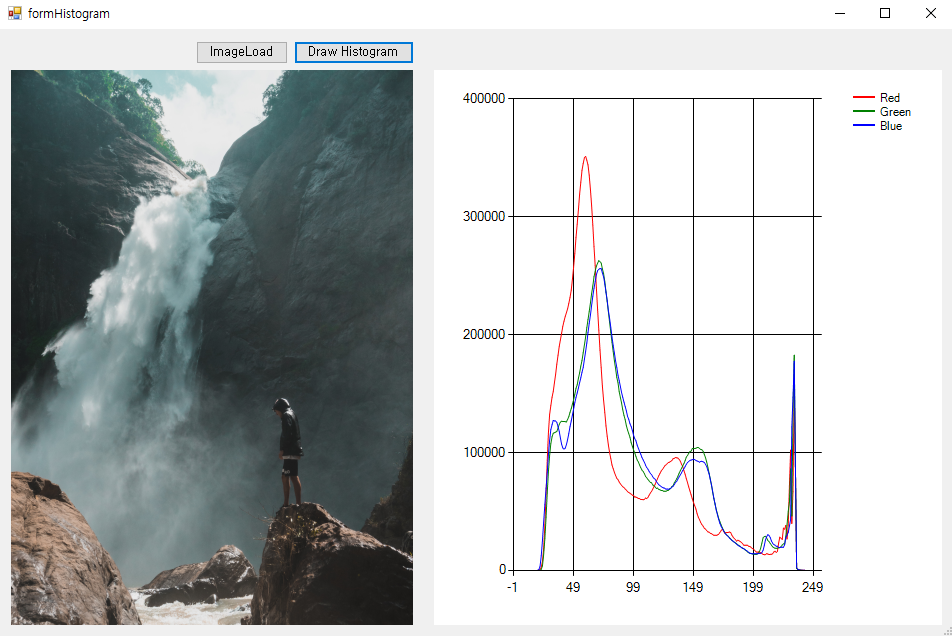This screenshot has height=636, width=952.
Task: Click the ImageLoad button
Action: 242,52
